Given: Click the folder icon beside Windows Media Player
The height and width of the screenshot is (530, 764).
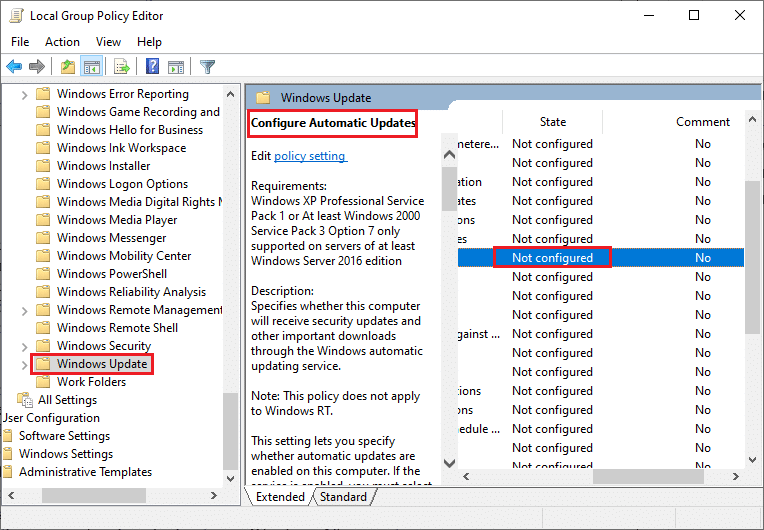Looking at the screenshot, I should point(43,220).
